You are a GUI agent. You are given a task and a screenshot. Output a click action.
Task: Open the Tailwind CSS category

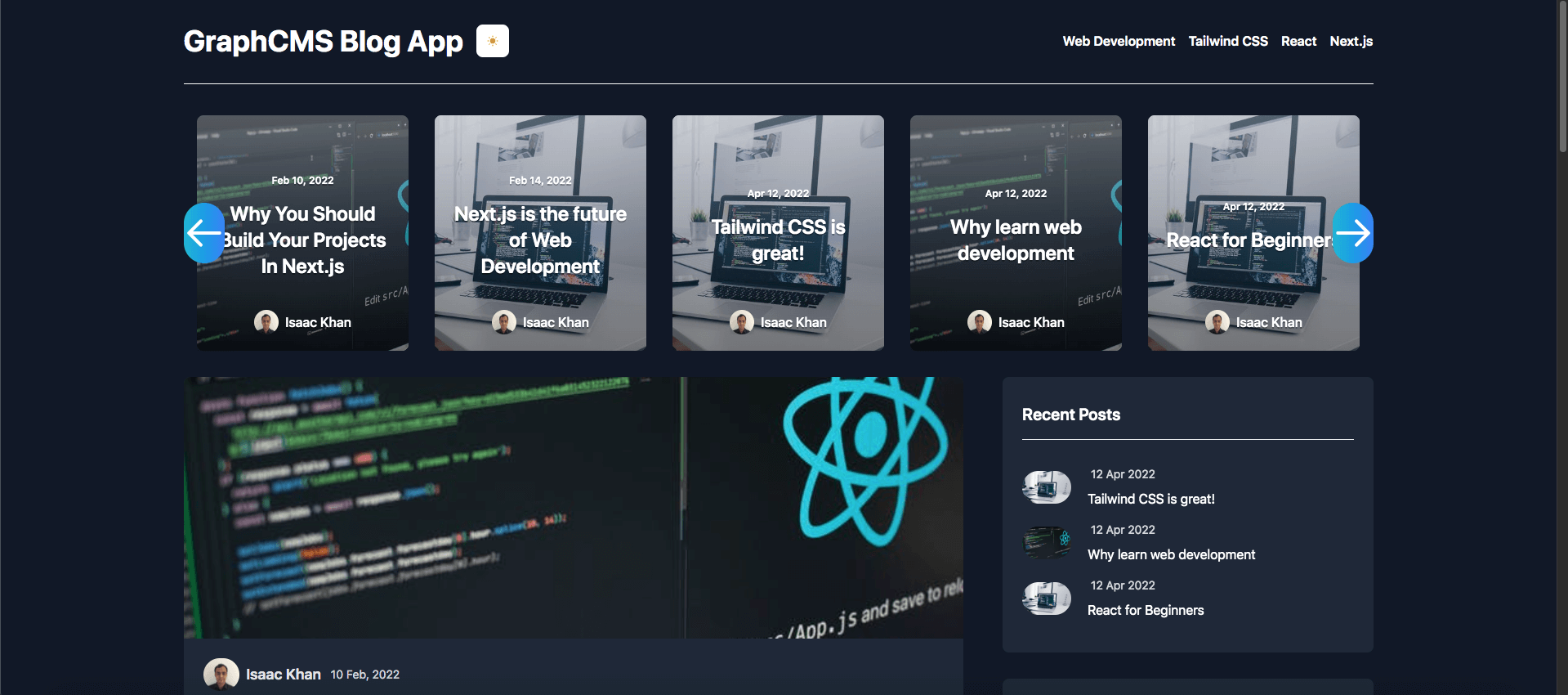(1227, 41)
